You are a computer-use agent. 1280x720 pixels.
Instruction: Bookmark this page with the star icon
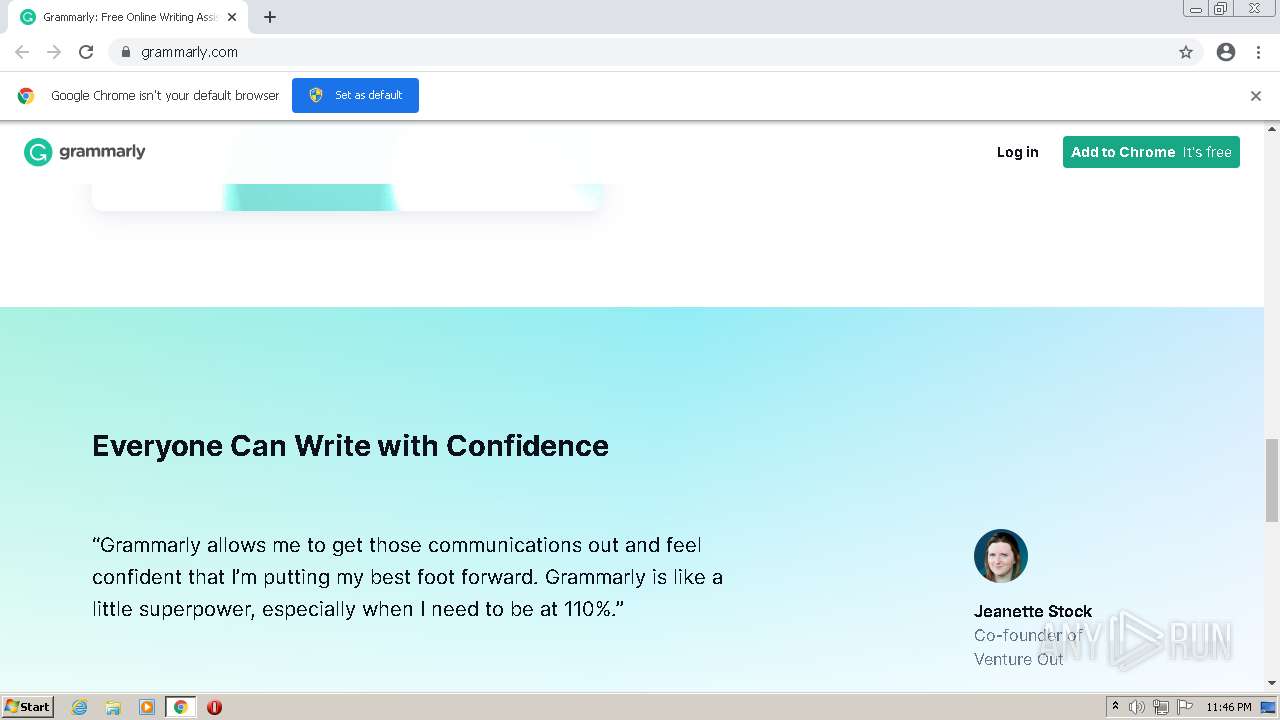pos(1186,52)
